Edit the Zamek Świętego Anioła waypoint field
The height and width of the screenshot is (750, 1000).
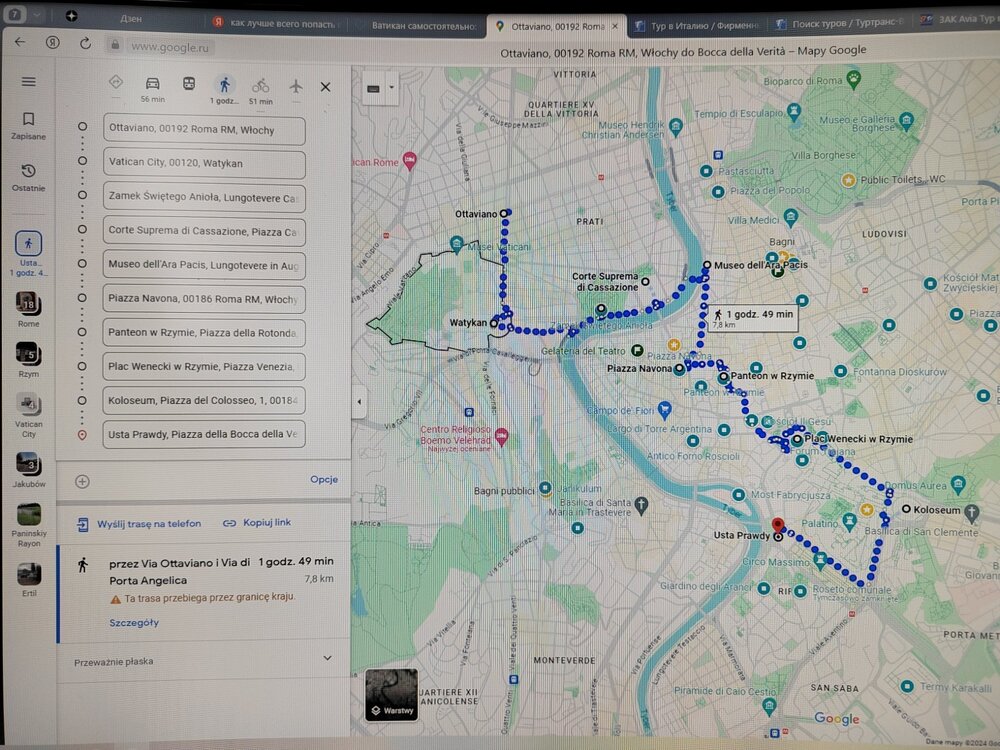click(204, 198)
